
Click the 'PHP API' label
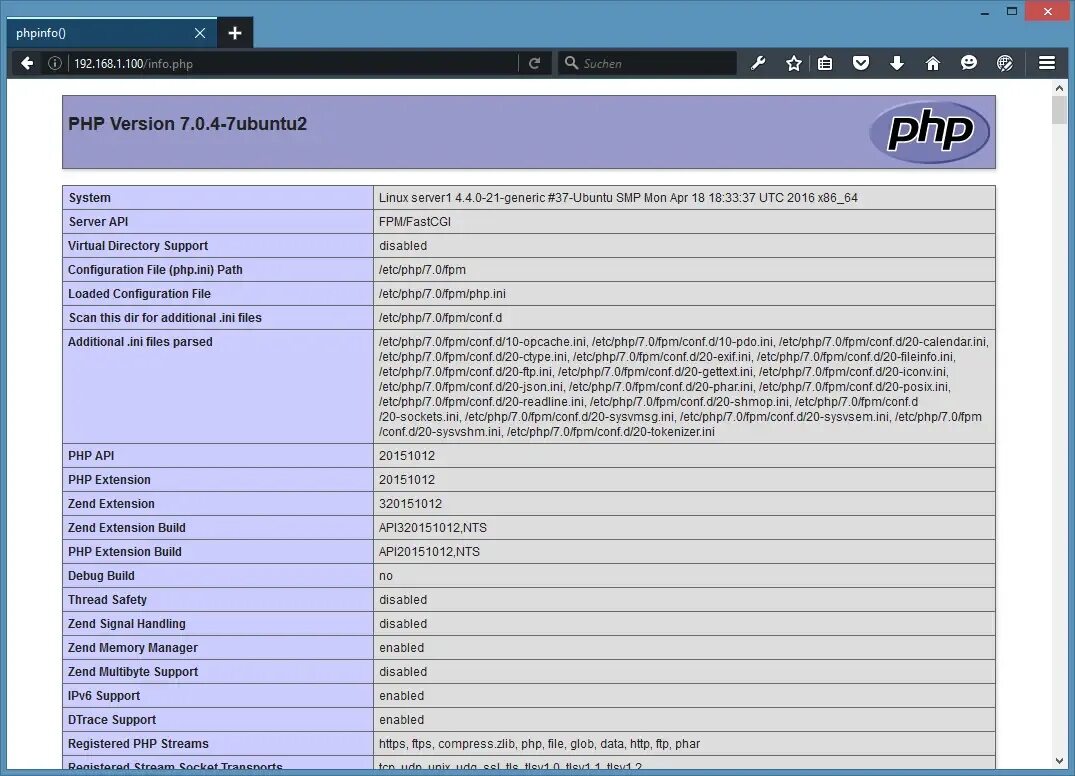point(90,456)
